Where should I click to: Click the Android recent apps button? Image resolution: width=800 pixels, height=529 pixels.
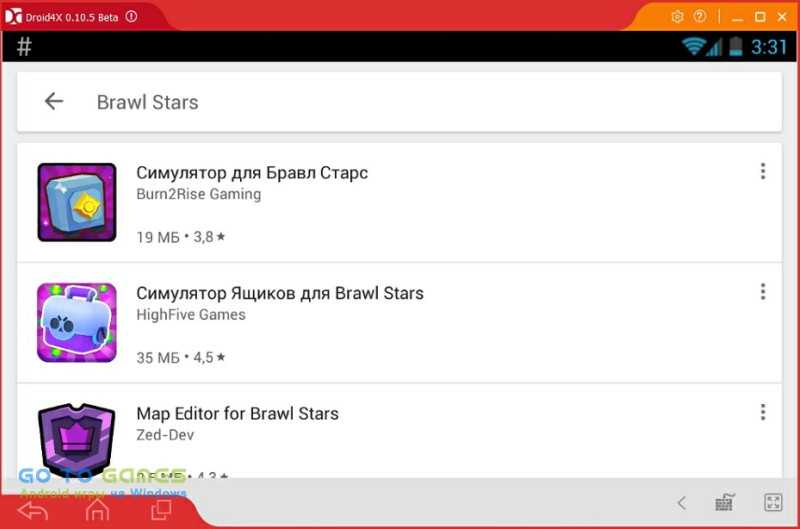[x=161, y=510]
